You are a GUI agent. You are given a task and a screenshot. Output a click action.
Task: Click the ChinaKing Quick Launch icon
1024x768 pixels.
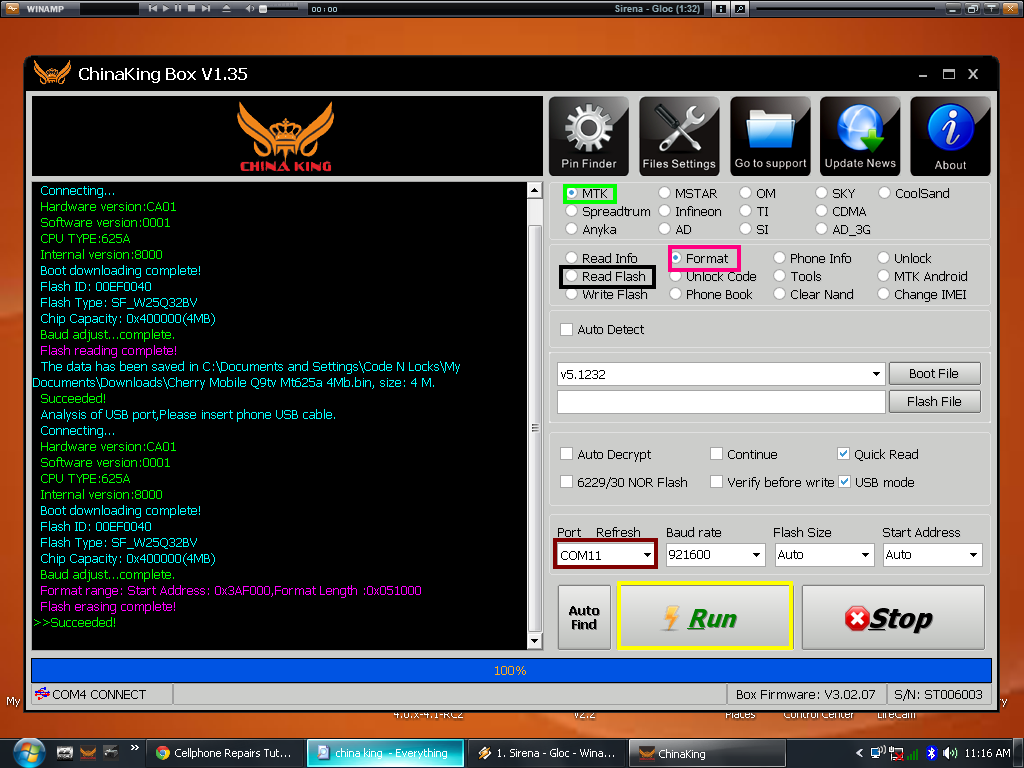(88, 753)
